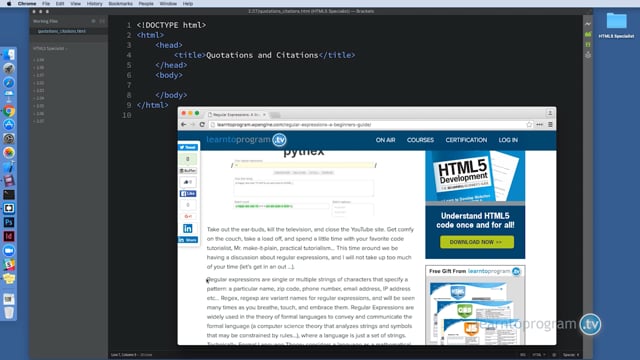Click the Facebook Like button

tap(188, 193)
